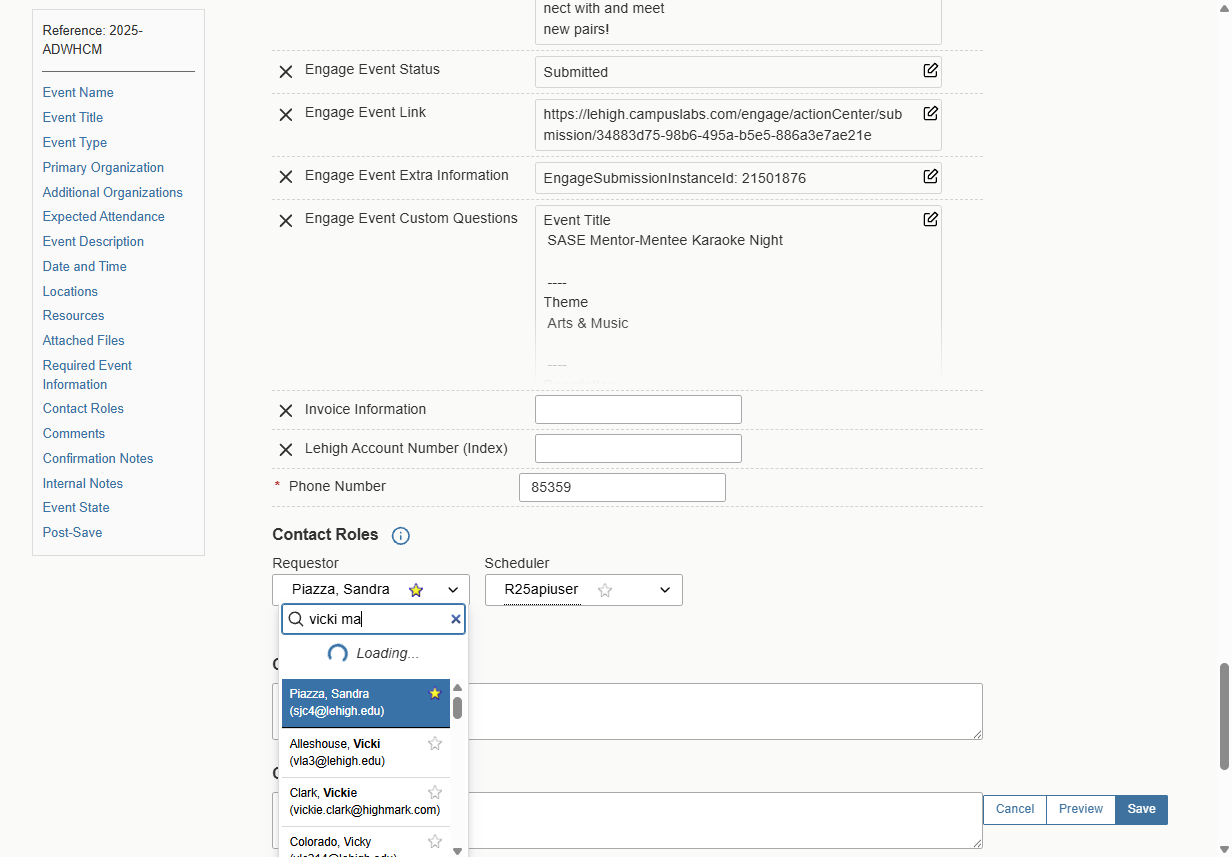Image resolution: width=1232 pixels, height=857 pixels.
Task: Remove the Engage Event Link field
Action: coord(285,115)
